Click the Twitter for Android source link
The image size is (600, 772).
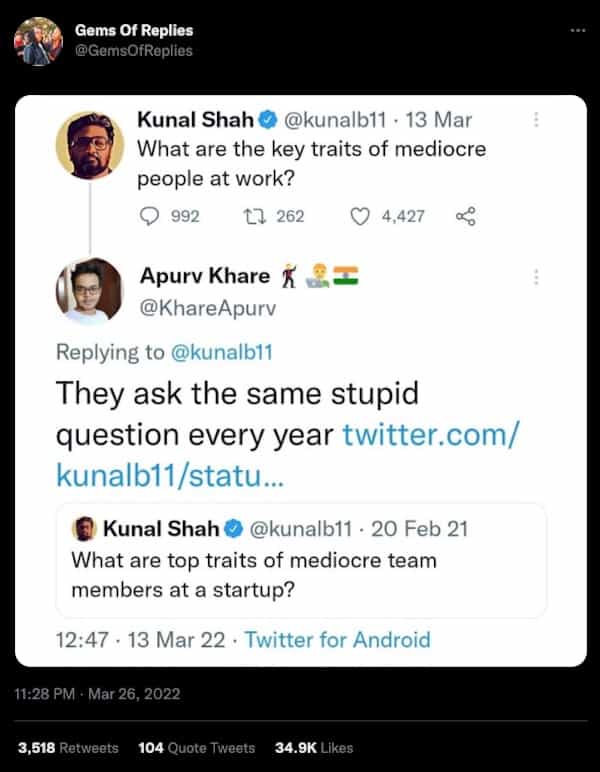click(337, 640)
